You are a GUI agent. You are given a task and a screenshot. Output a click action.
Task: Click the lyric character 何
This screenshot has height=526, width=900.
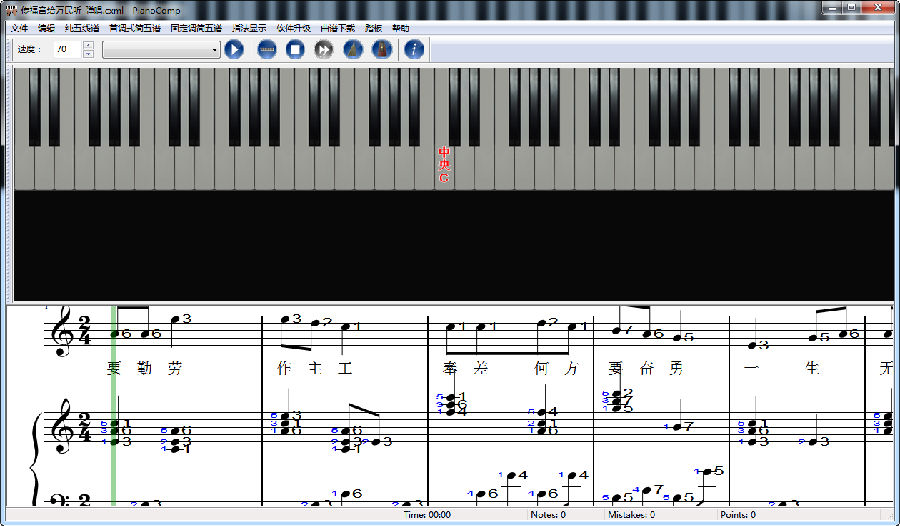pyautogui.click(x=541, y=368)
